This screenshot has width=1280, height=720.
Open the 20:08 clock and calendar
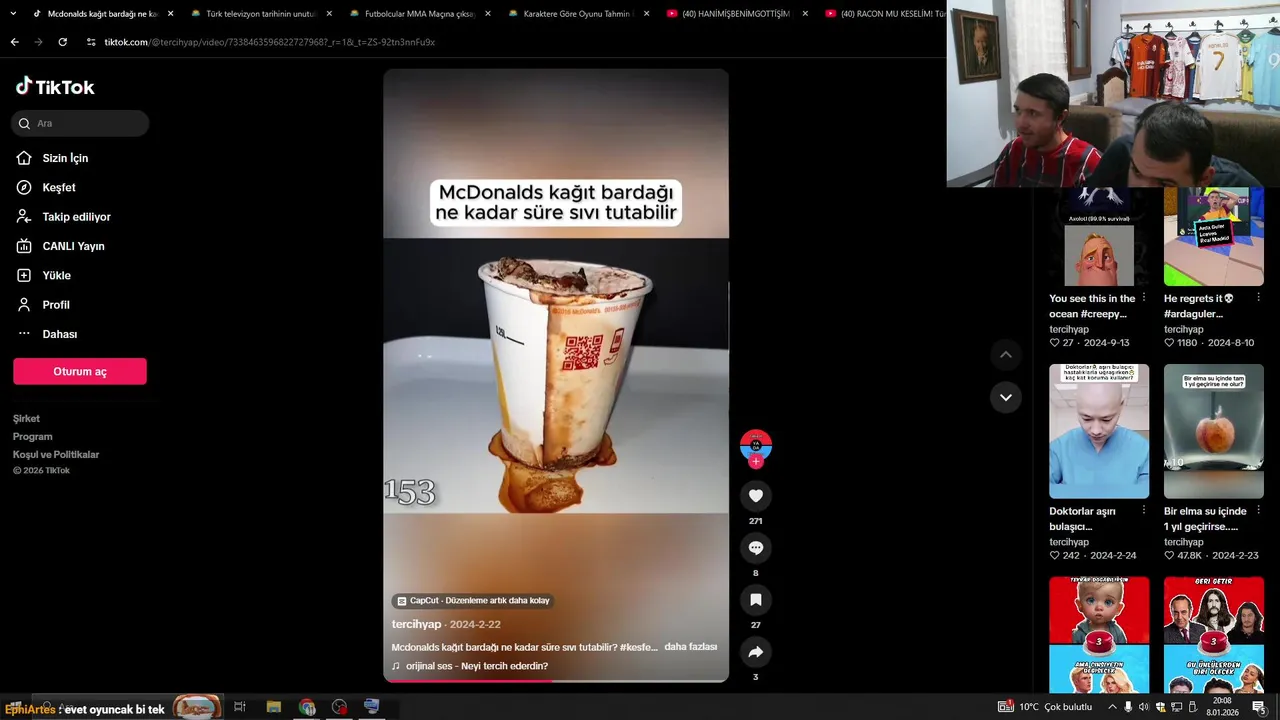pos(1222,707)
